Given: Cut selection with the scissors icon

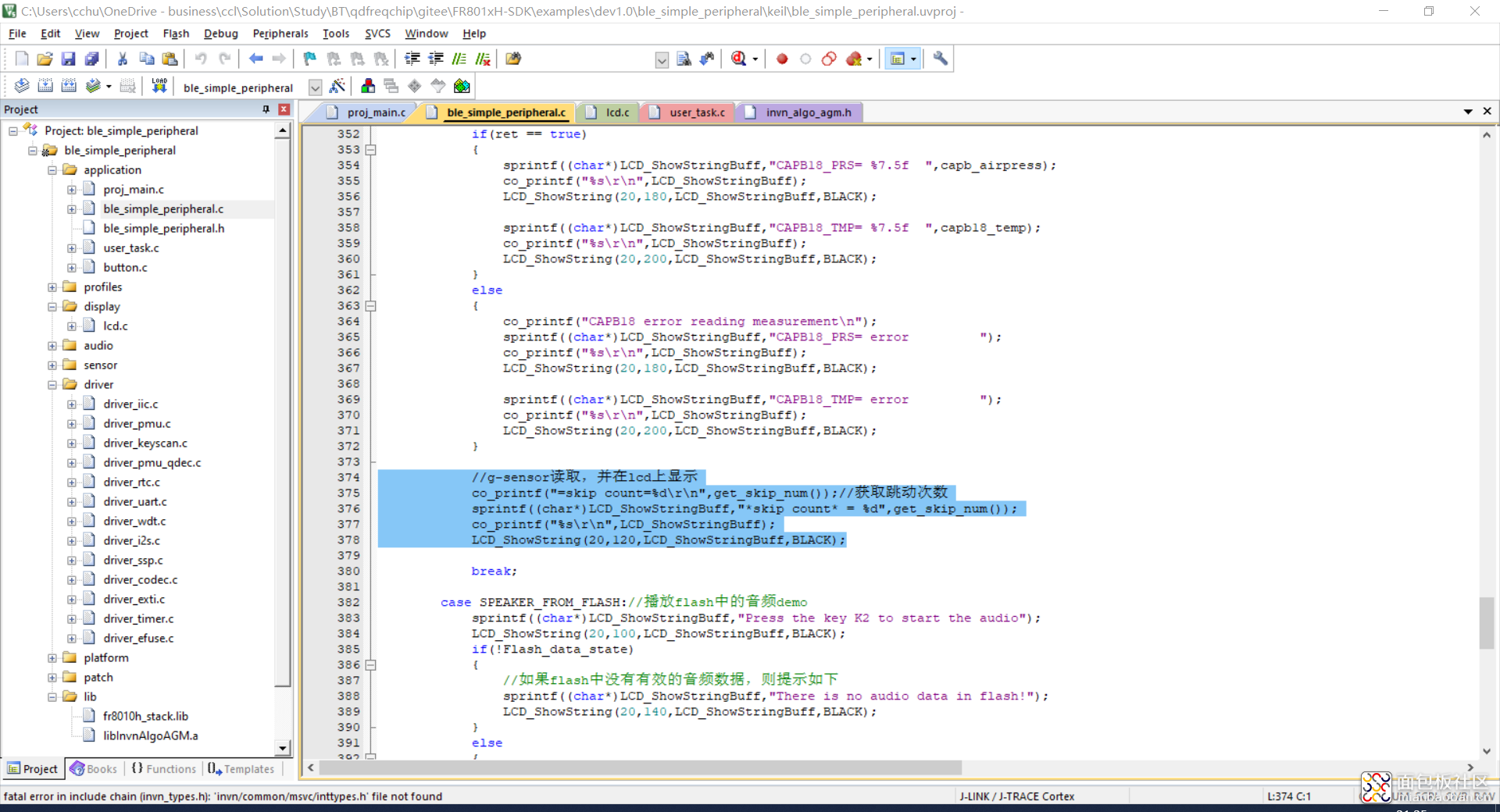Looking at the screenshot, I should pos(123,59).
